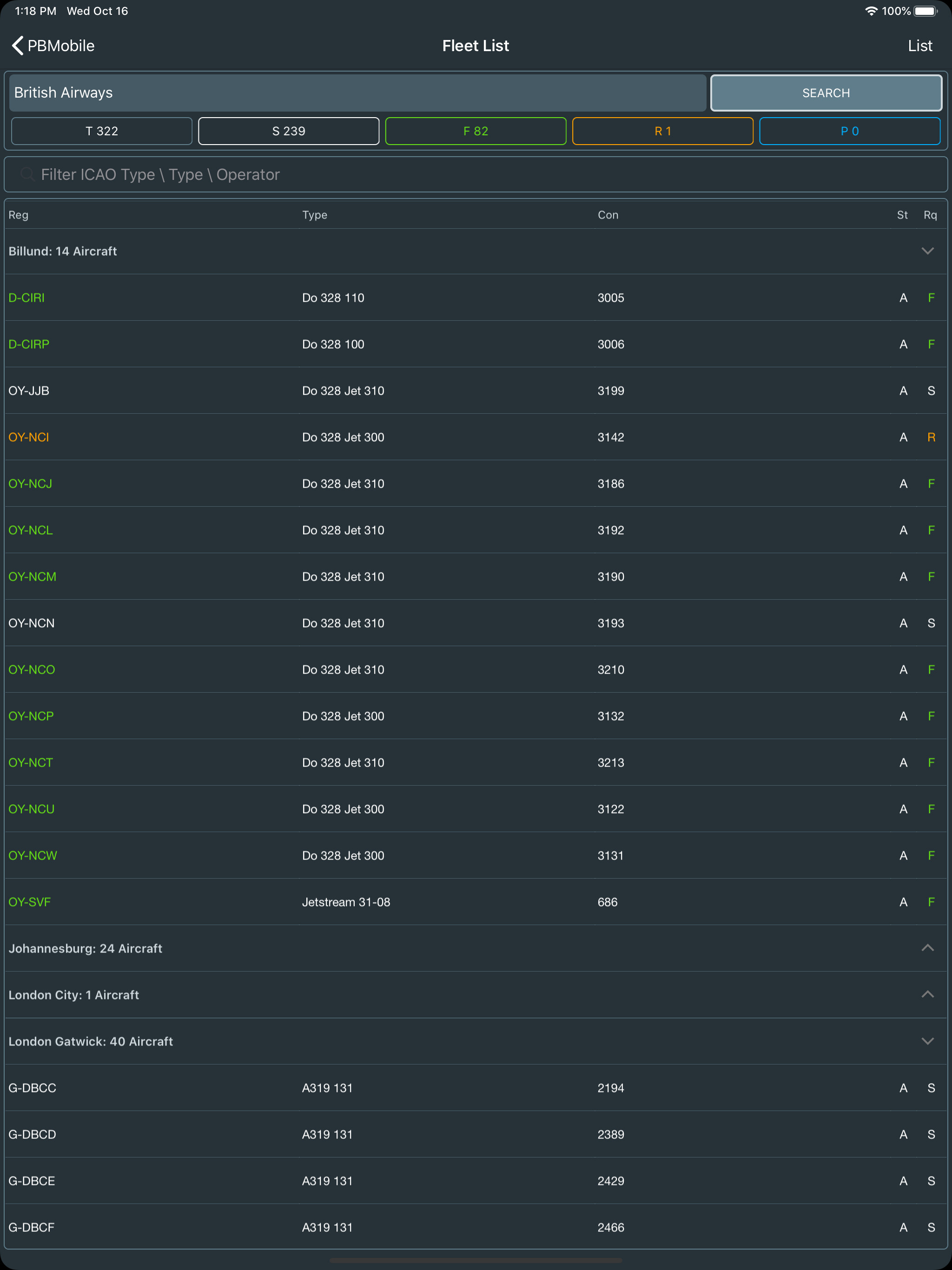Open the List option in header
Image resolution: width=952 pixels, height=1270 pixels.
[920, 46]
